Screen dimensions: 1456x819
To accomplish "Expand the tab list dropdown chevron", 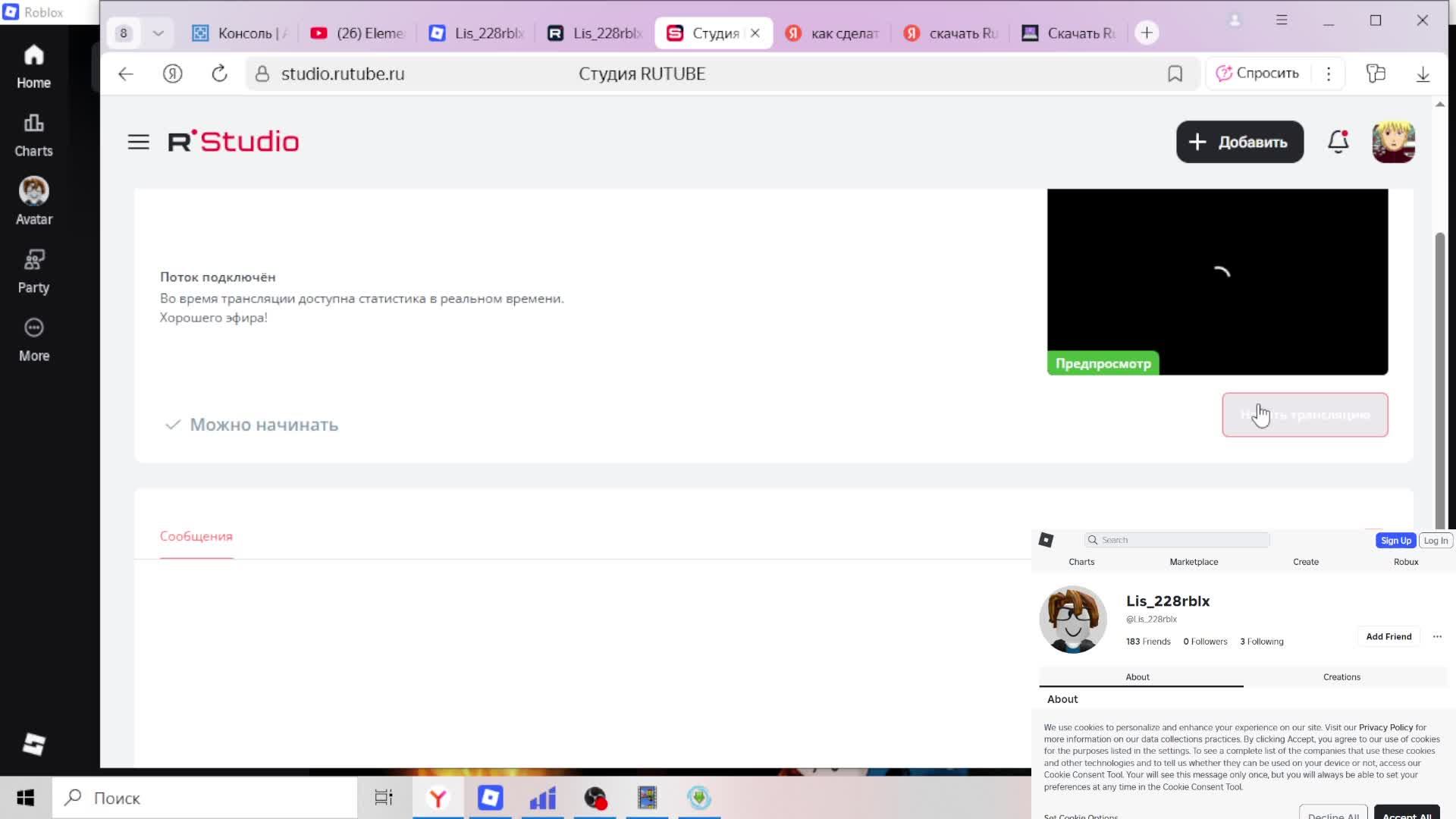I will [x=158, y=33].
